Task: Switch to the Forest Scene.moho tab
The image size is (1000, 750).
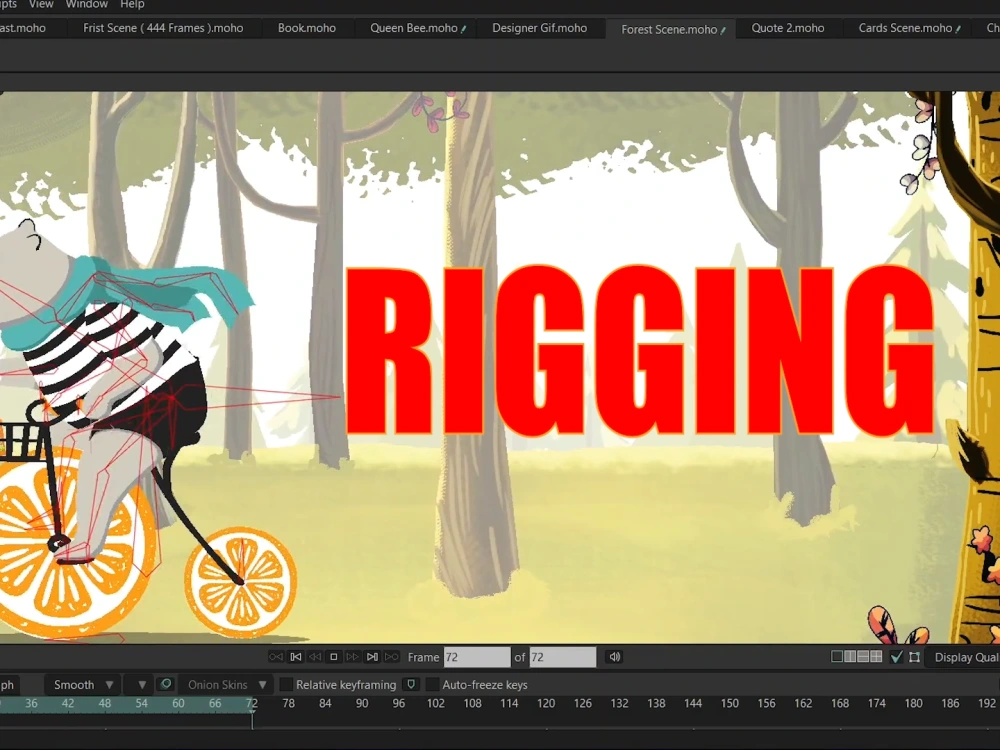Action: (x=669, y=28)
